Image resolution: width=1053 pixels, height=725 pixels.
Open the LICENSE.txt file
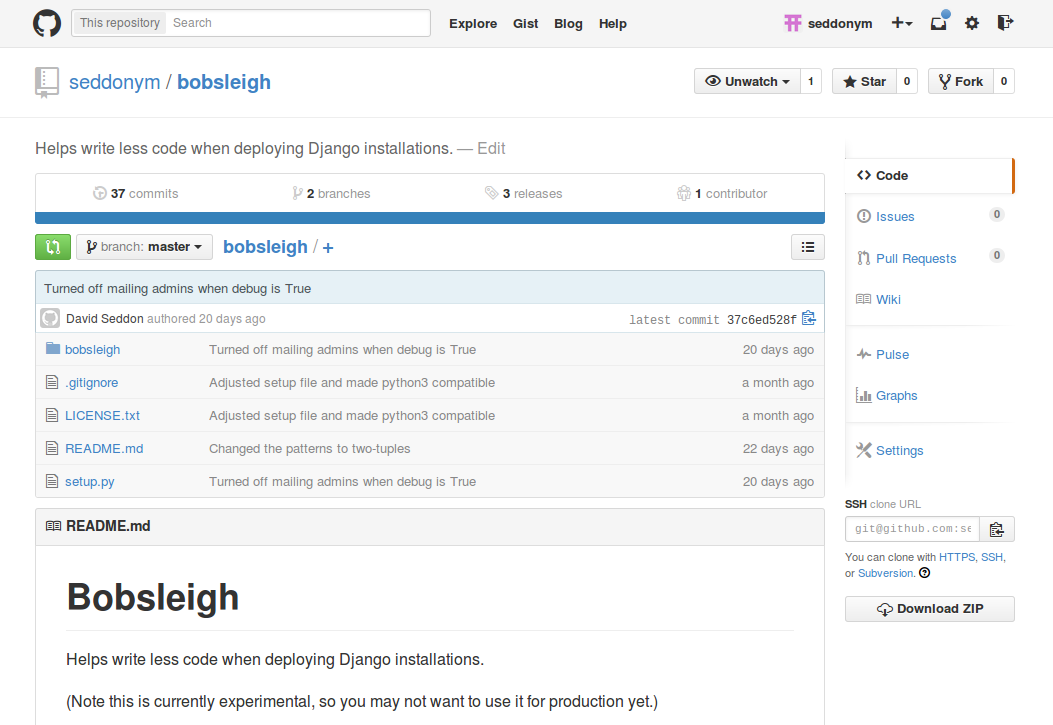(x=102, y=415)
